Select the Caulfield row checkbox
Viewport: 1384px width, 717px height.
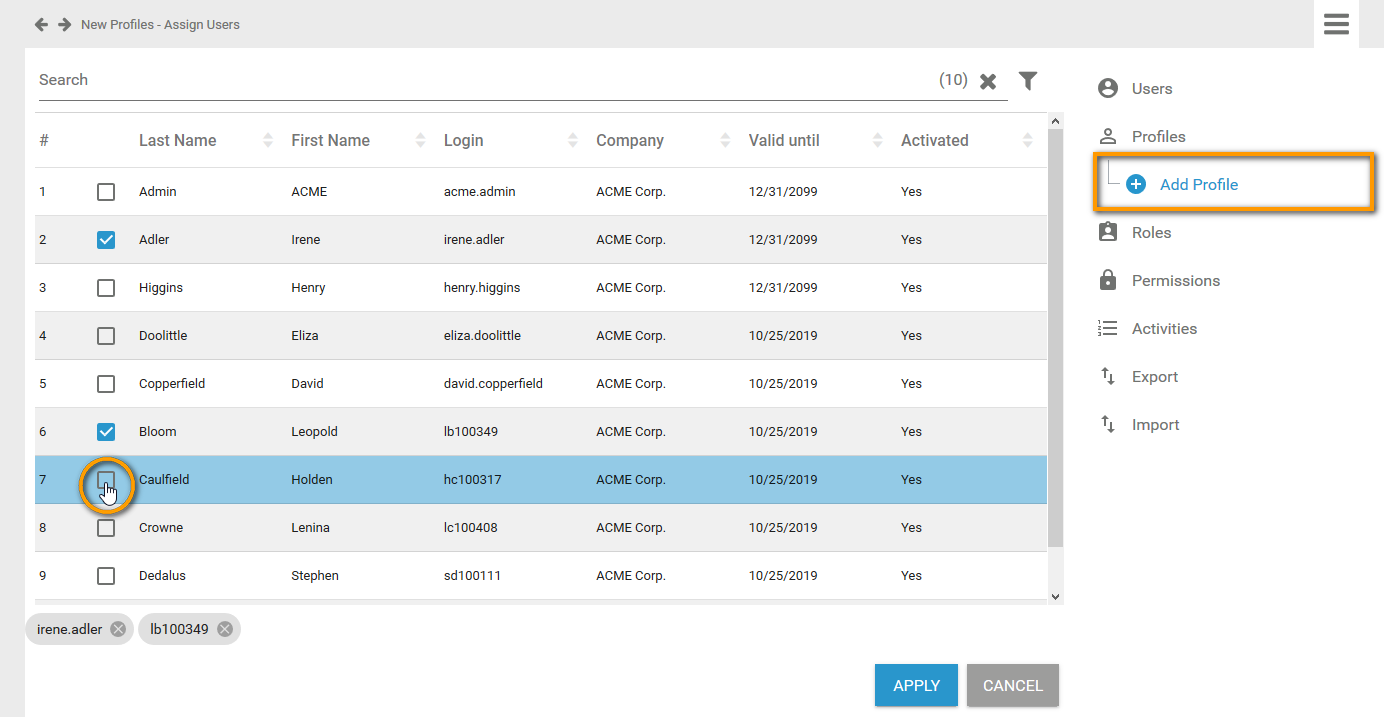pos(106,480)
